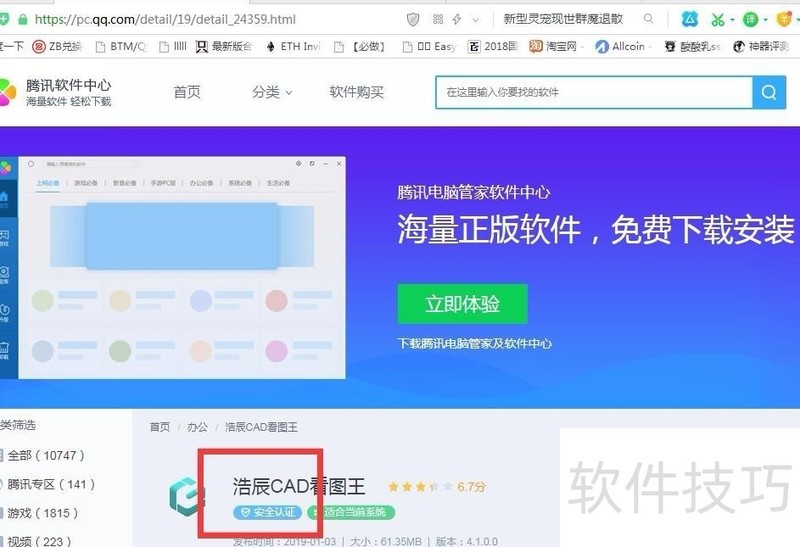Click the software search input field

click(594, 92)
